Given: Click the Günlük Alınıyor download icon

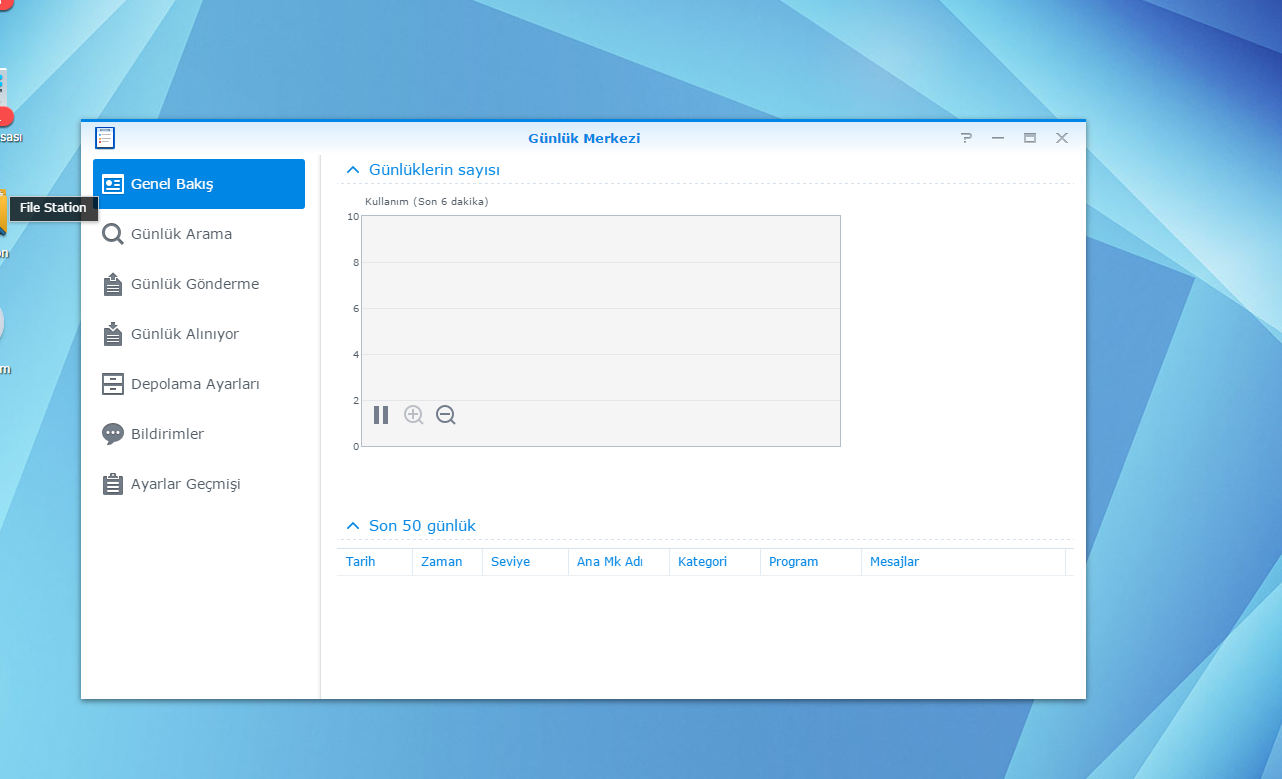Looking at the screenshot, I should click(x=113, y=334).
